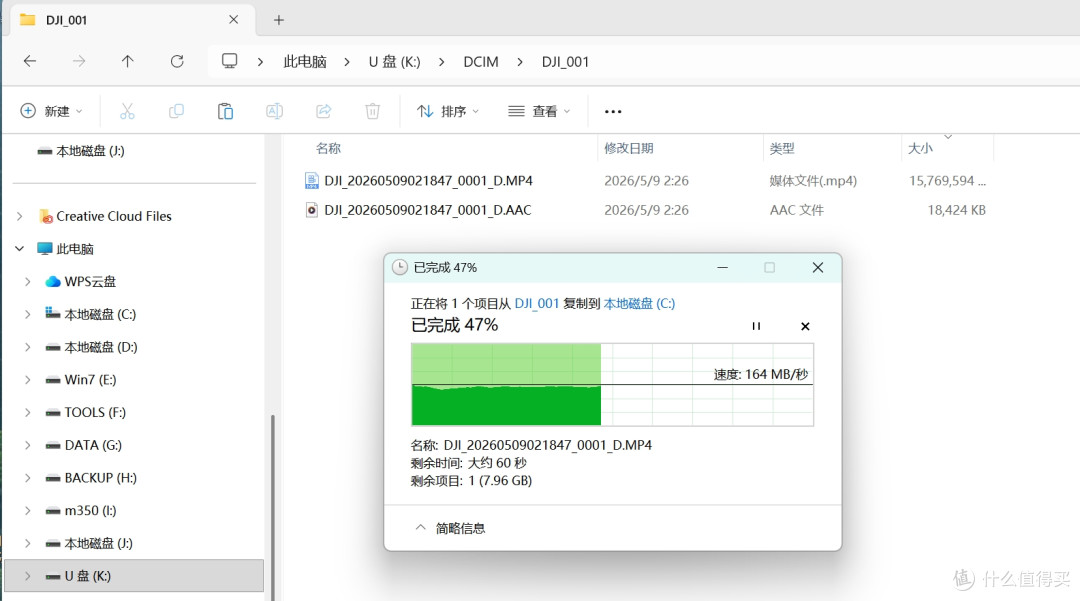Click the Share icon in the toolbar
The image size is (1080, 601).
coord(324,111)
